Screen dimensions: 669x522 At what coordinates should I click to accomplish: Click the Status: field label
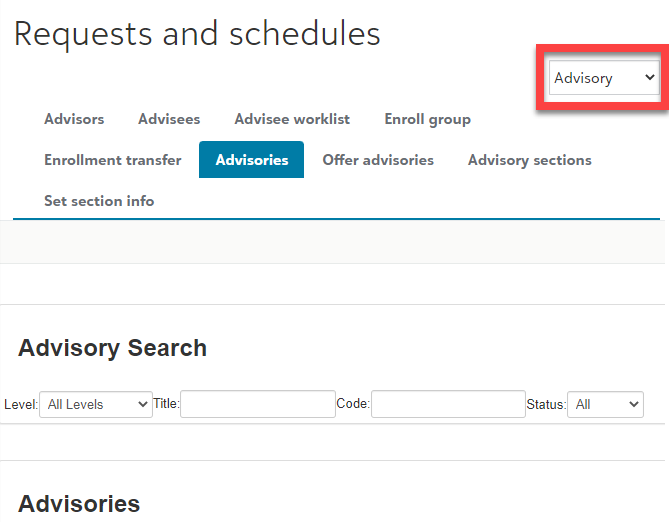tap(546, 405)
